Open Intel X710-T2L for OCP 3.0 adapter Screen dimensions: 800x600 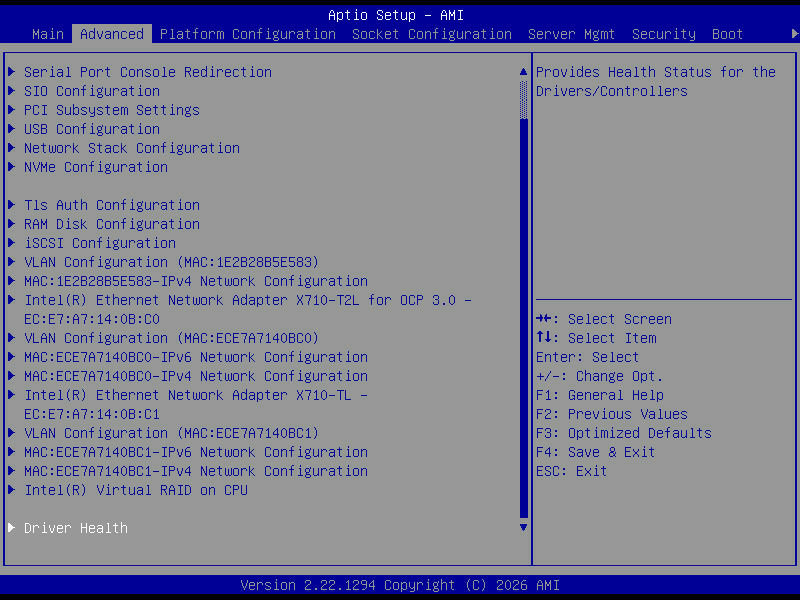248,309
